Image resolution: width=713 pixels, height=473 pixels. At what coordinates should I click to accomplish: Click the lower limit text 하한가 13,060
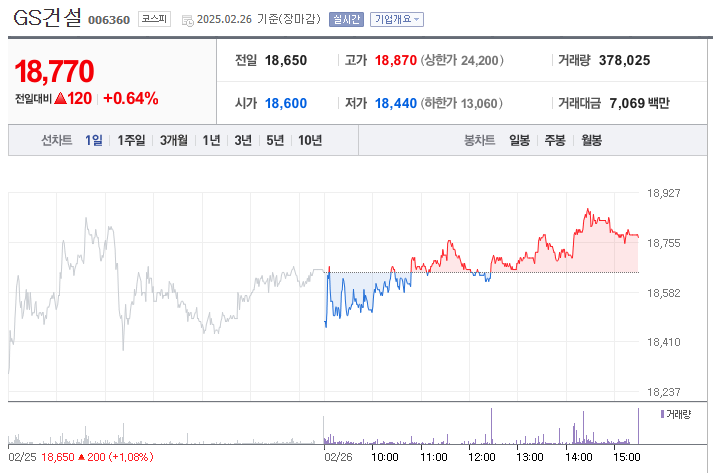(461, 103)
